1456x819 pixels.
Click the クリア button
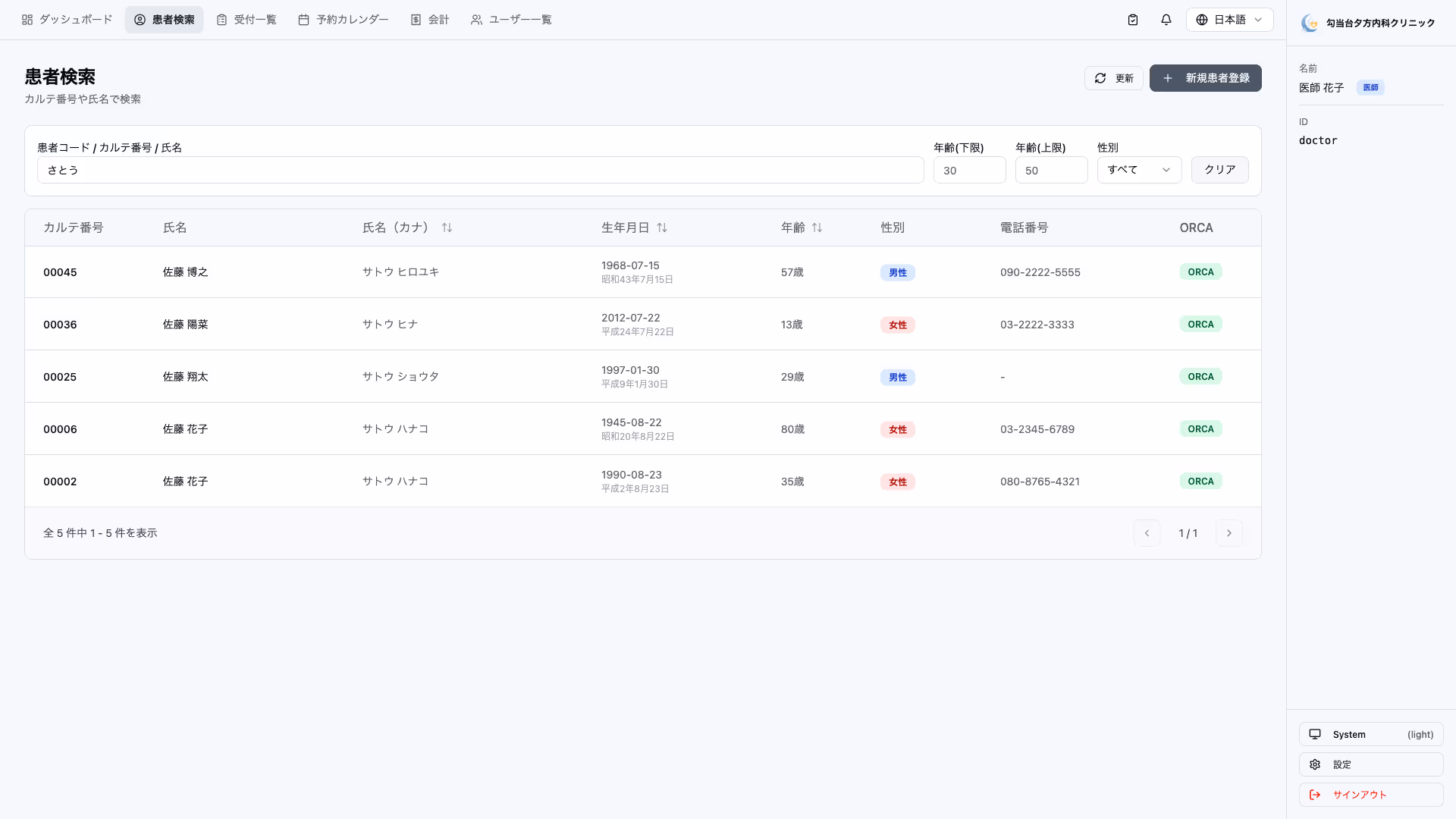(1220, 170)
